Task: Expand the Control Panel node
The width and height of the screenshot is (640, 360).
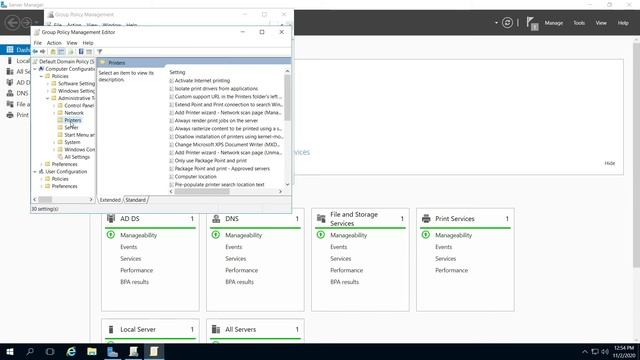Action: [54, 106]
